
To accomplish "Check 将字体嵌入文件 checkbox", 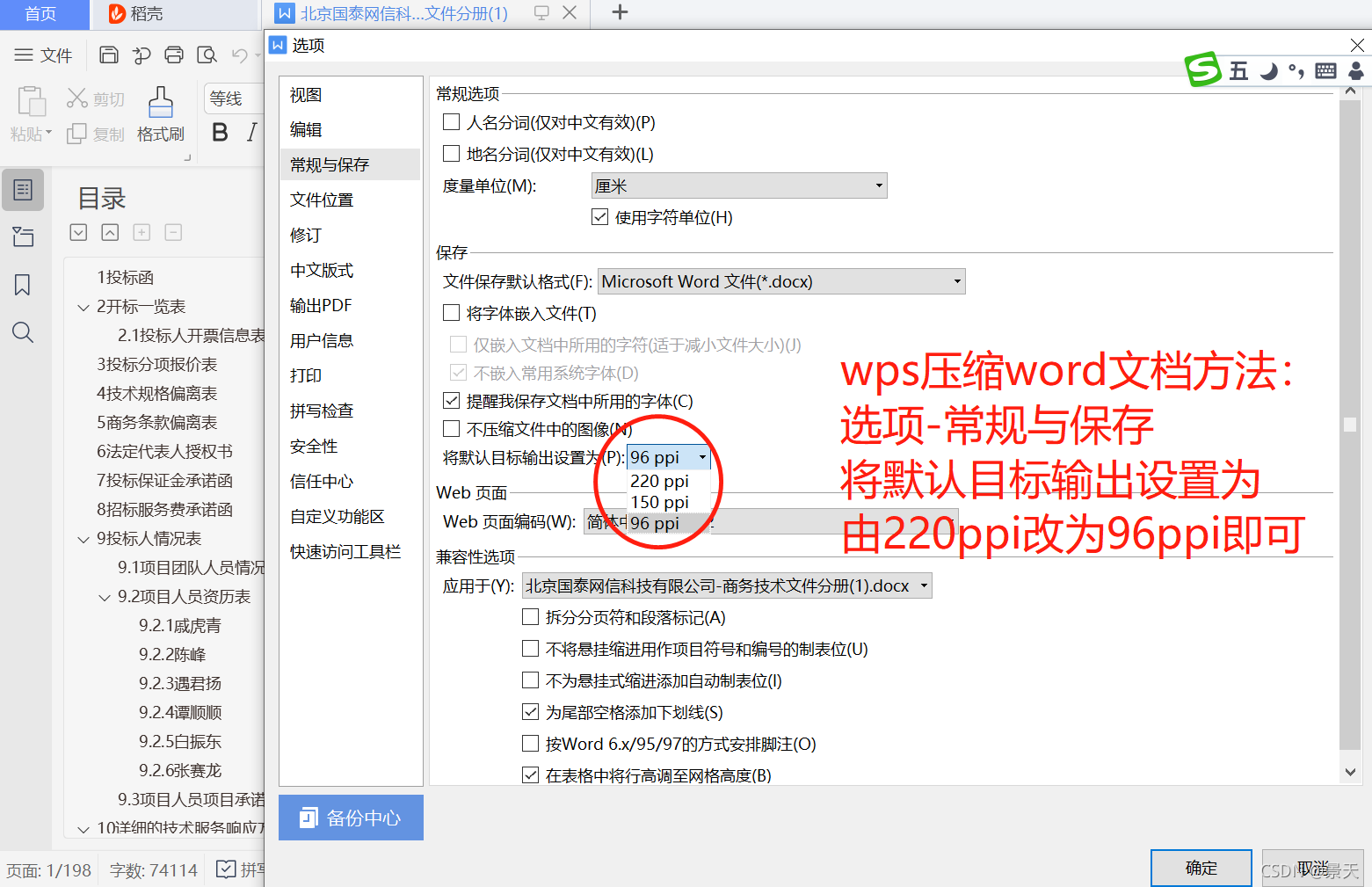I will coord(452,313).
